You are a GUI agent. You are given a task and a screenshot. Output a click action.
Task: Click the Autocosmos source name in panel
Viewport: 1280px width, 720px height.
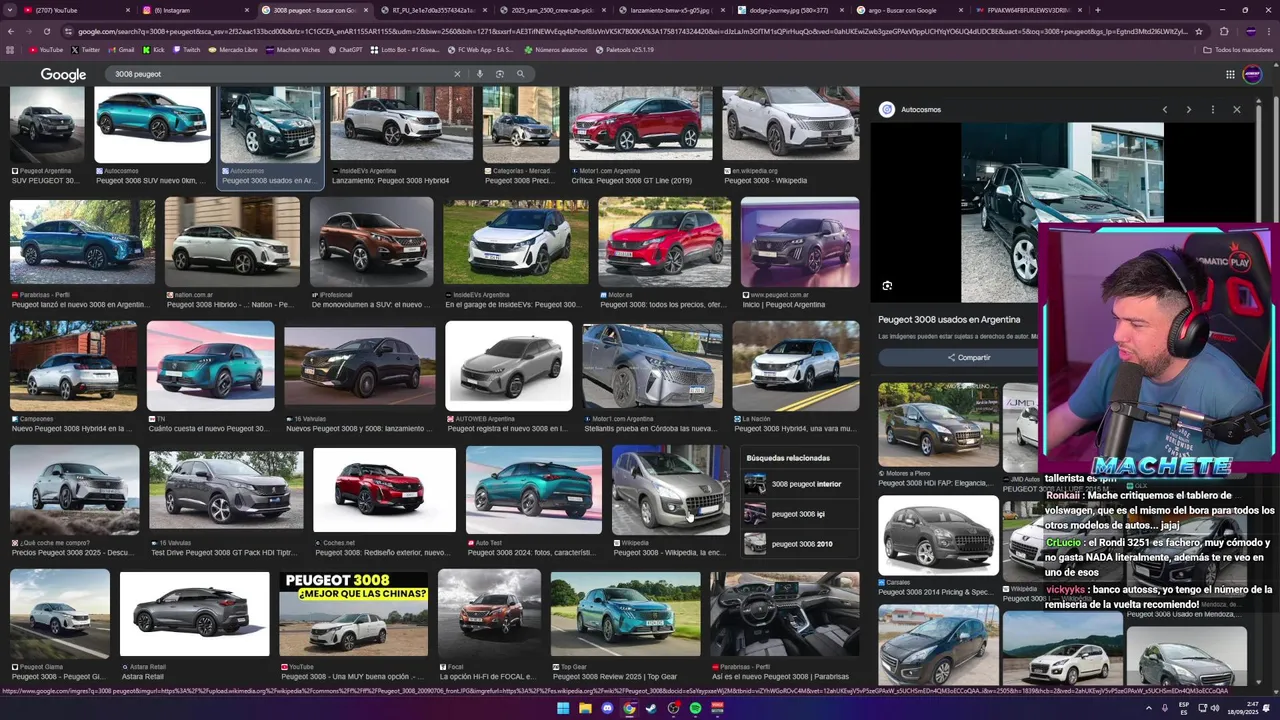point(920,109)
